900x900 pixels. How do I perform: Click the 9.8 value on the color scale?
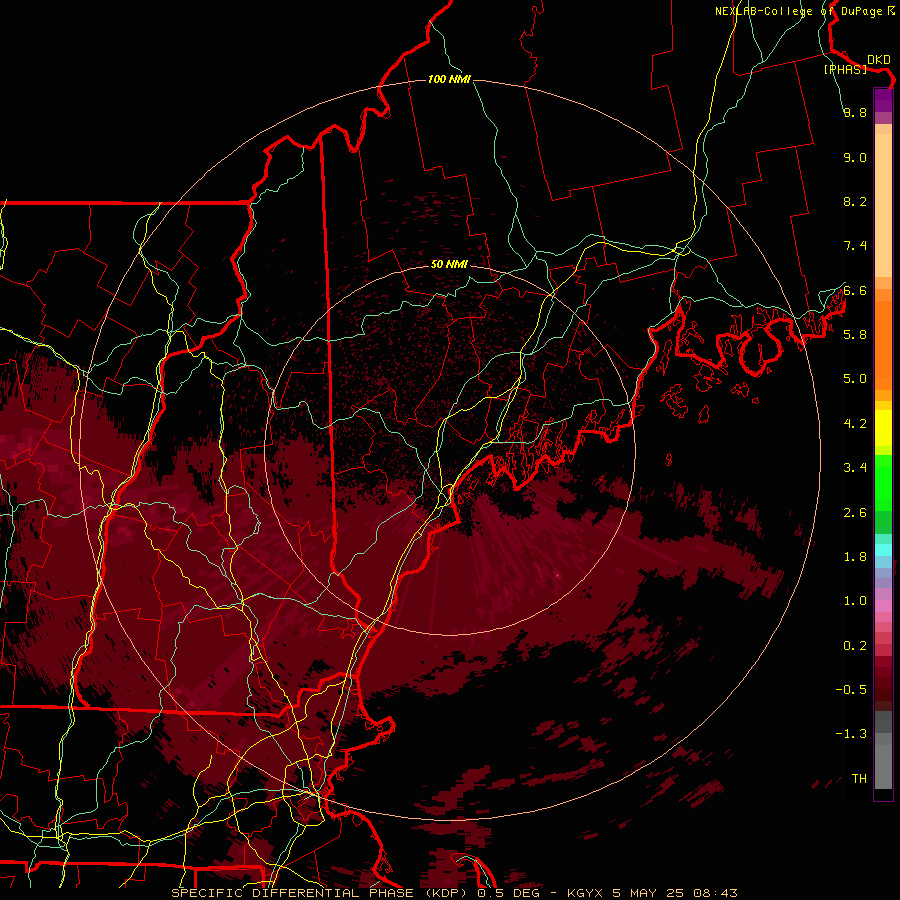(x=855, y=112)
